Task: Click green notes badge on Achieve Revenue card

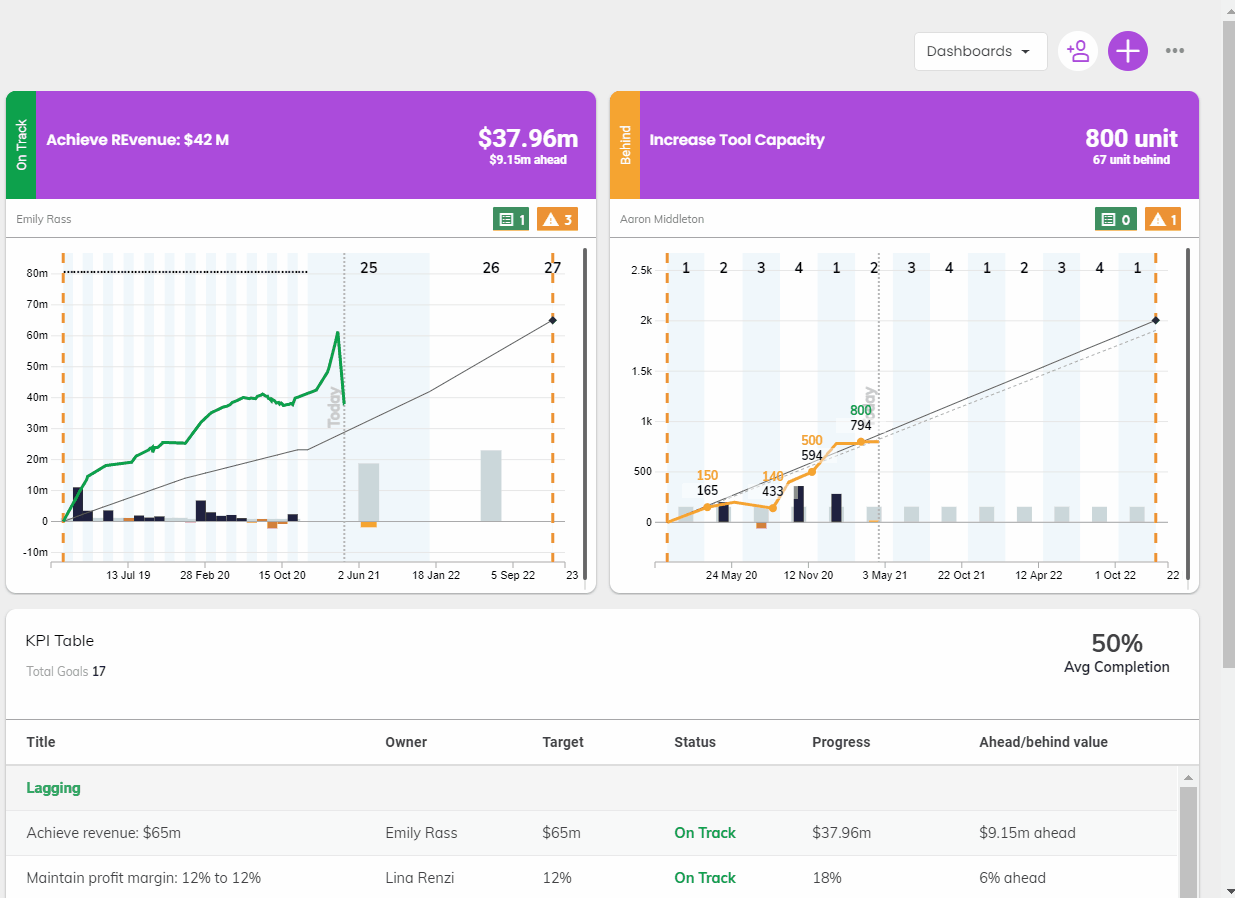Action: [x=510, y=219]
